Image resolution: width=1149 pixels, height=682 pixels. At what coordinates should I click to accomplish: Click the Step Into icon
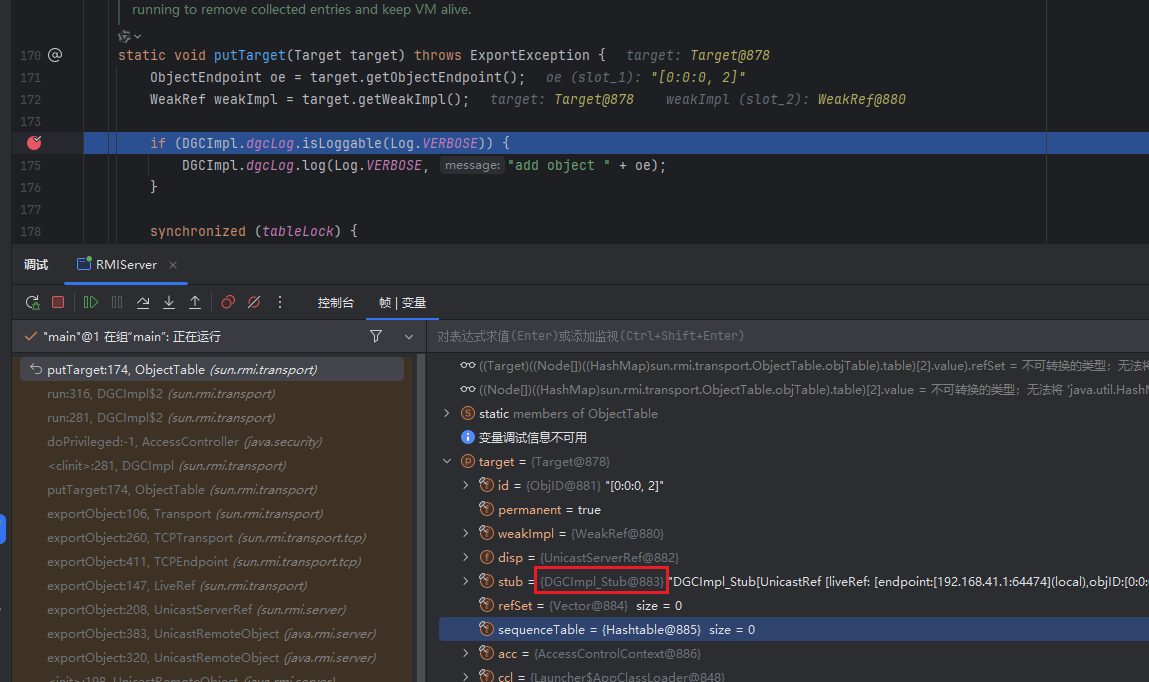click(x=169, y=302)
